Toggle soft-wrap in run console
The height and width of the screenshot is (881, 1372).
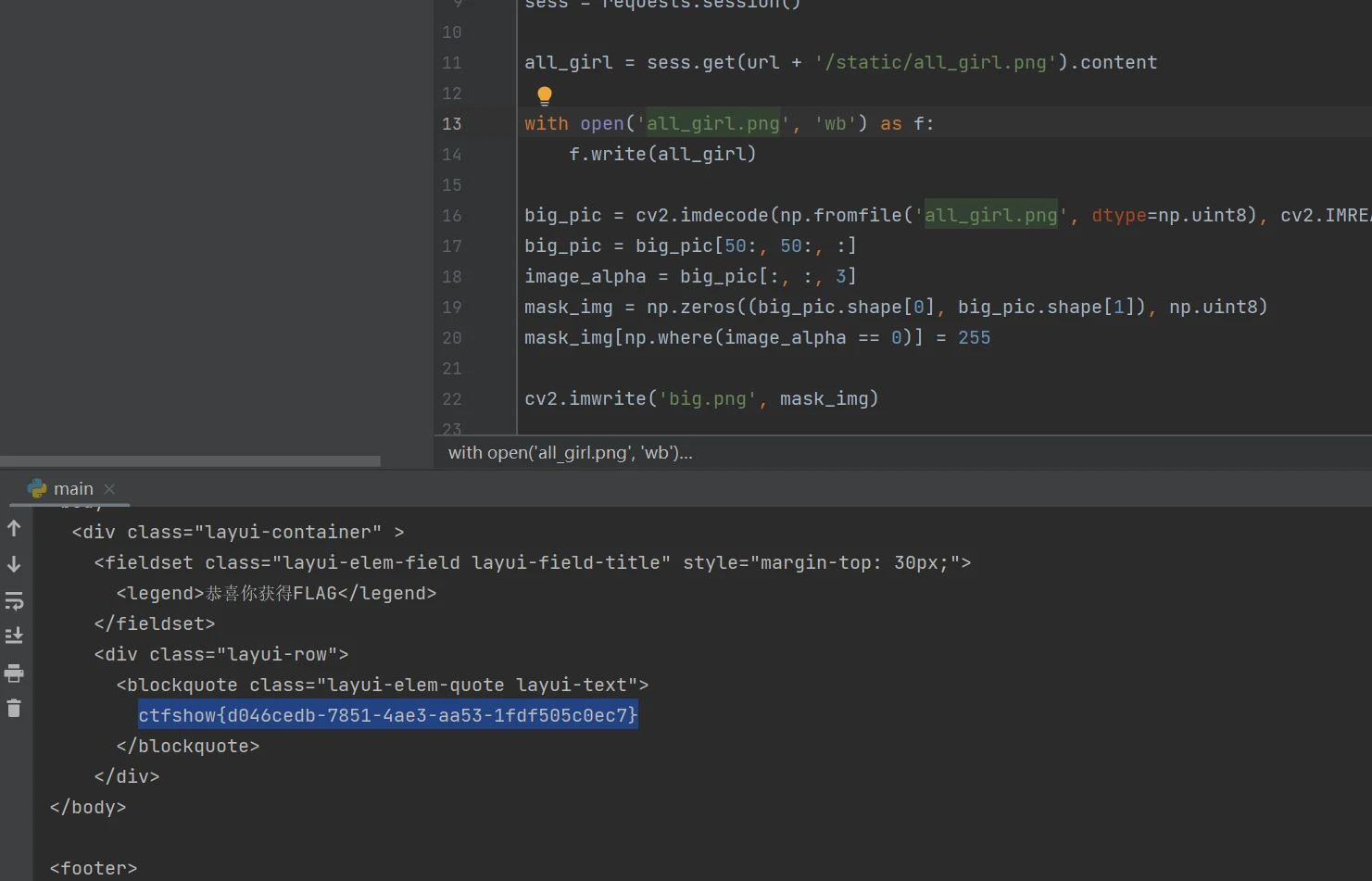[14, 600]
